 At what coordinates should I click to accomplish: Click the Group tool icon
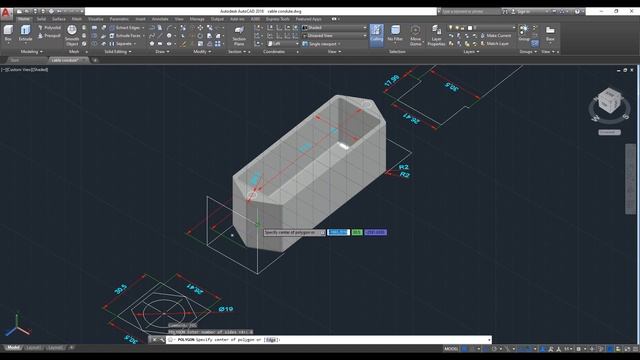pyautogui.click(x=524, y=33)
